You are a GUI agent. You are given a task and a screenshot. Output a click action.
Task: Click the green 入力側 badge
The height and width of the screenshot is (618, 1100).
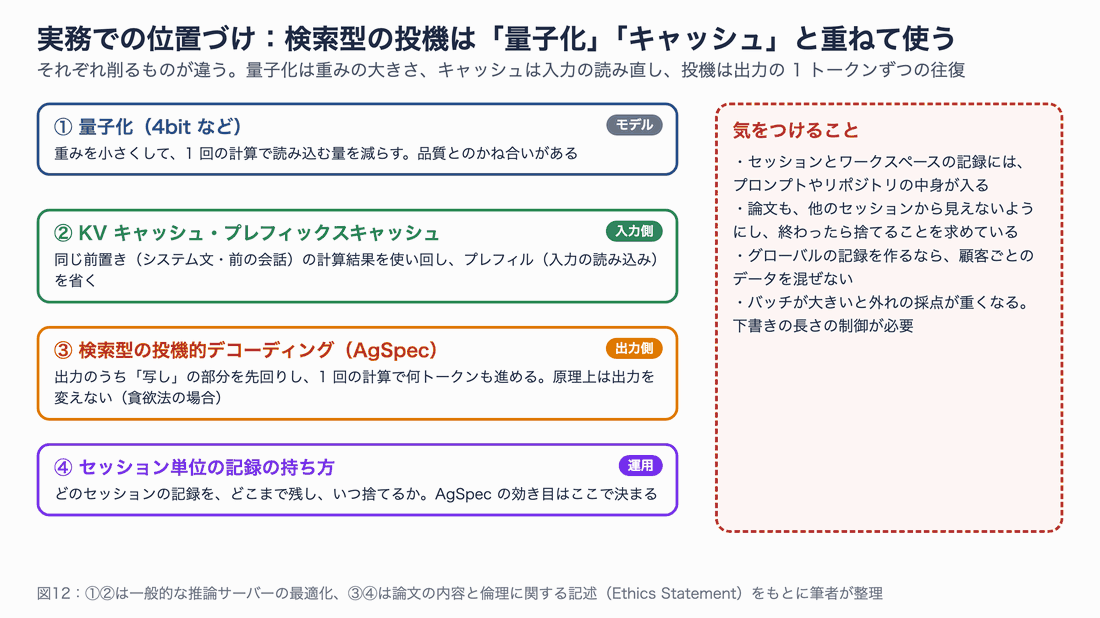pyautogui.click(x=634, y=231)
